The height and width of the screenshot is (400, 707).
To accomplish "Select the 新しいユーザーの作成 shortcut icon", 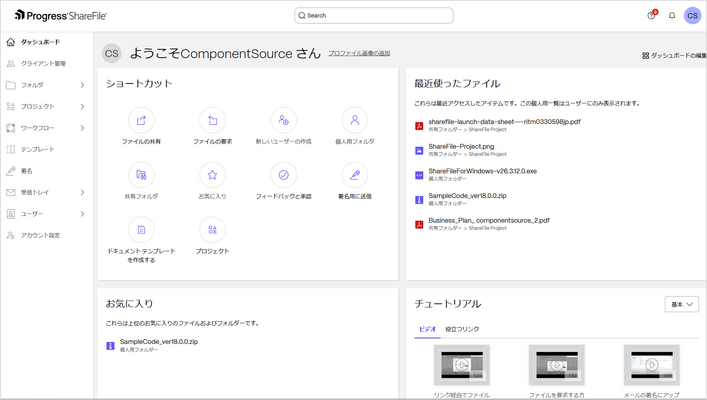I will click(x=284, y=120).
